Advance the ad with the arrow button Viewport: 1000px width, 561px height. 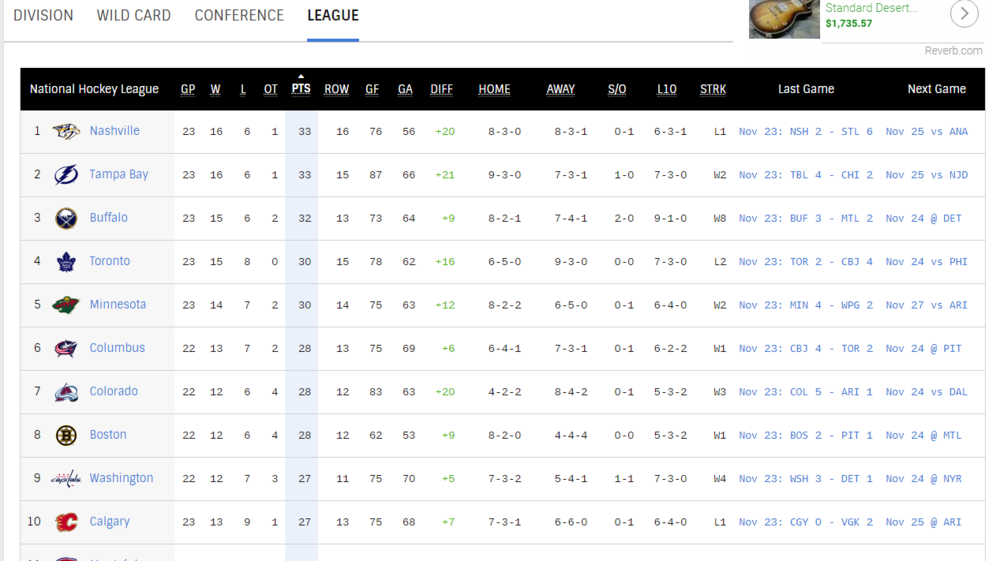click(964, 13)
